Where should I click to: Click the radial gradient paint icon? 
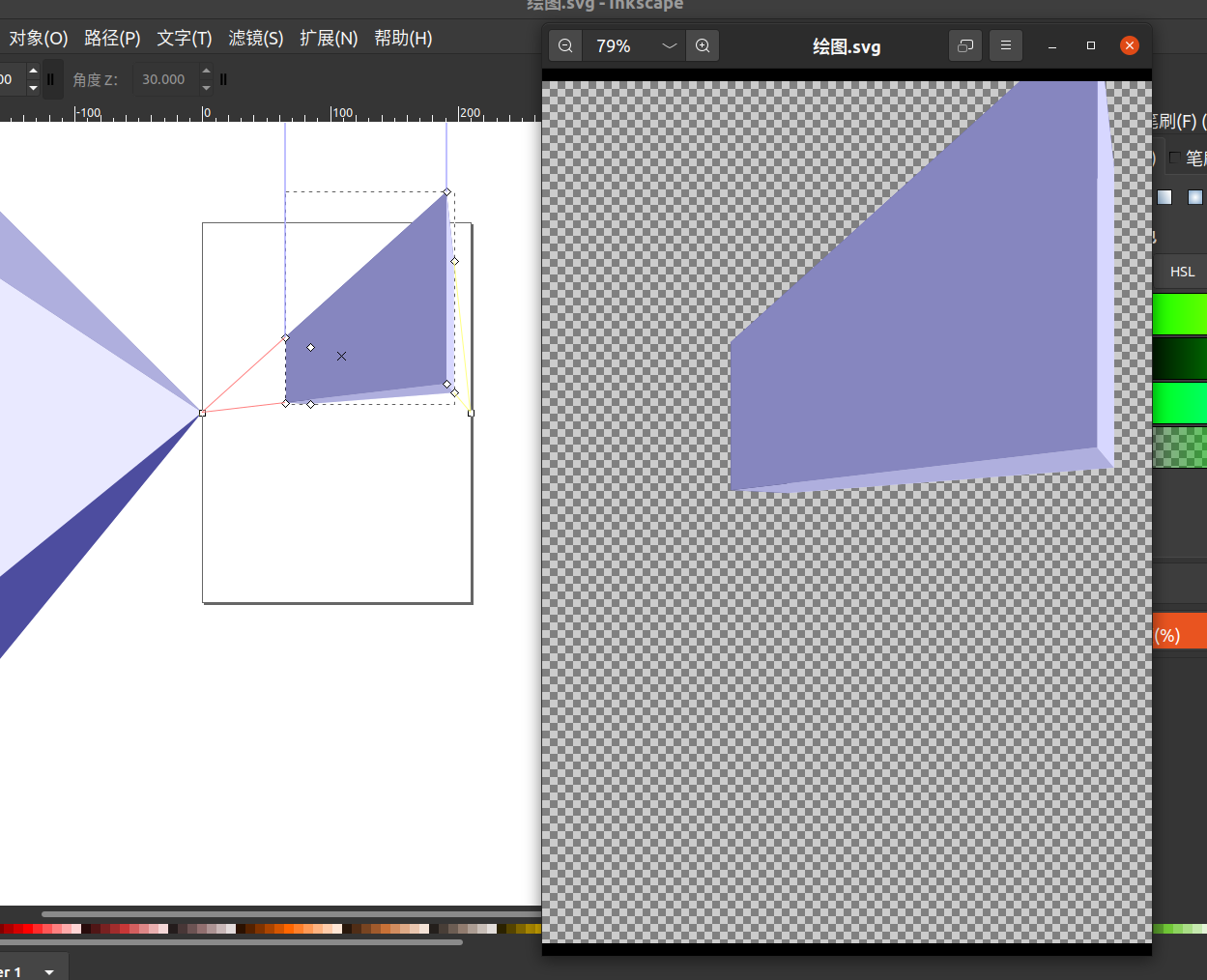click(1195, 197)
